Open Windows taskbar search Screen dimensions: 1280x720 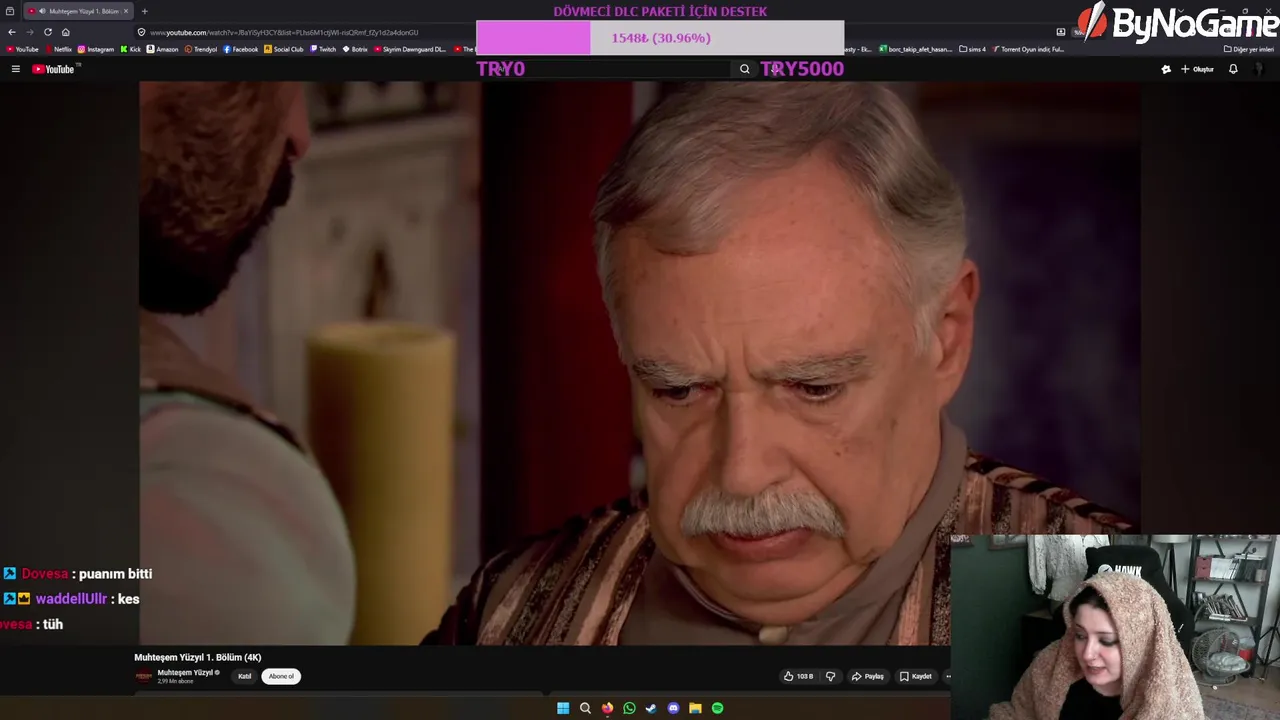coord(585,708)
